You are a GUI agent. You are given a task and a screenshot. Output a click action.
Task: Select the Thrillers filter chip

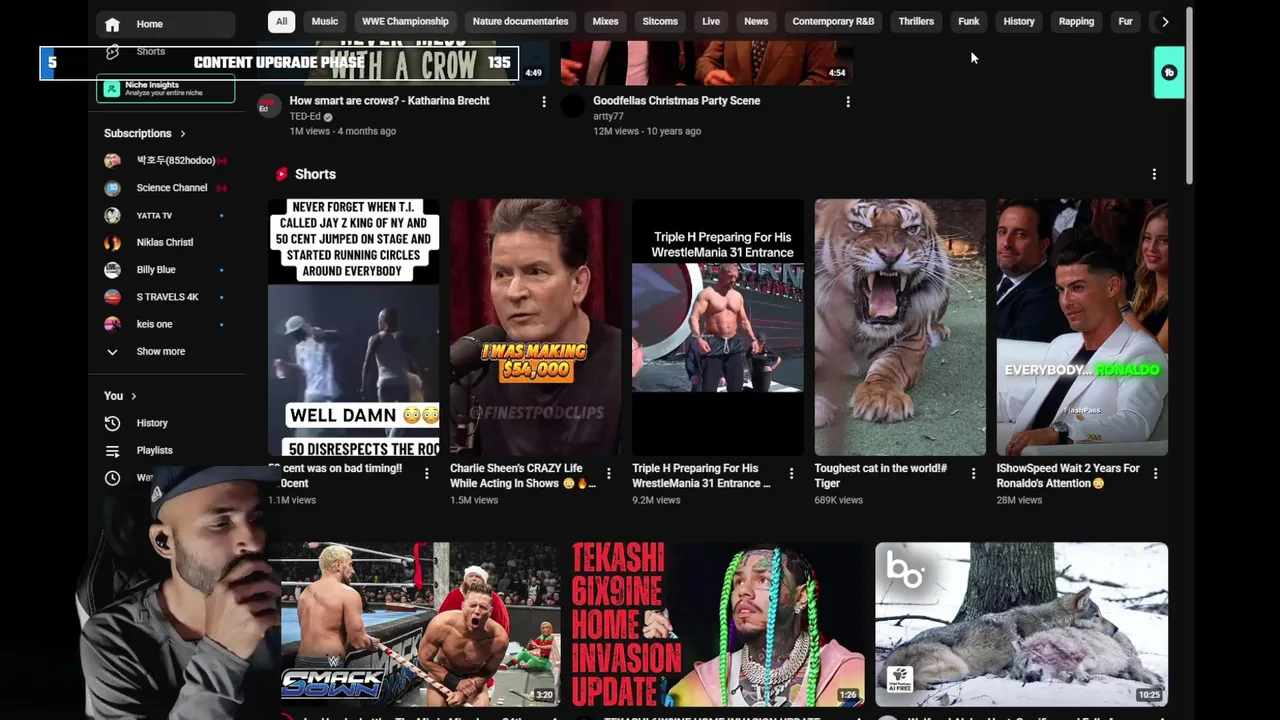click(916, 21)
